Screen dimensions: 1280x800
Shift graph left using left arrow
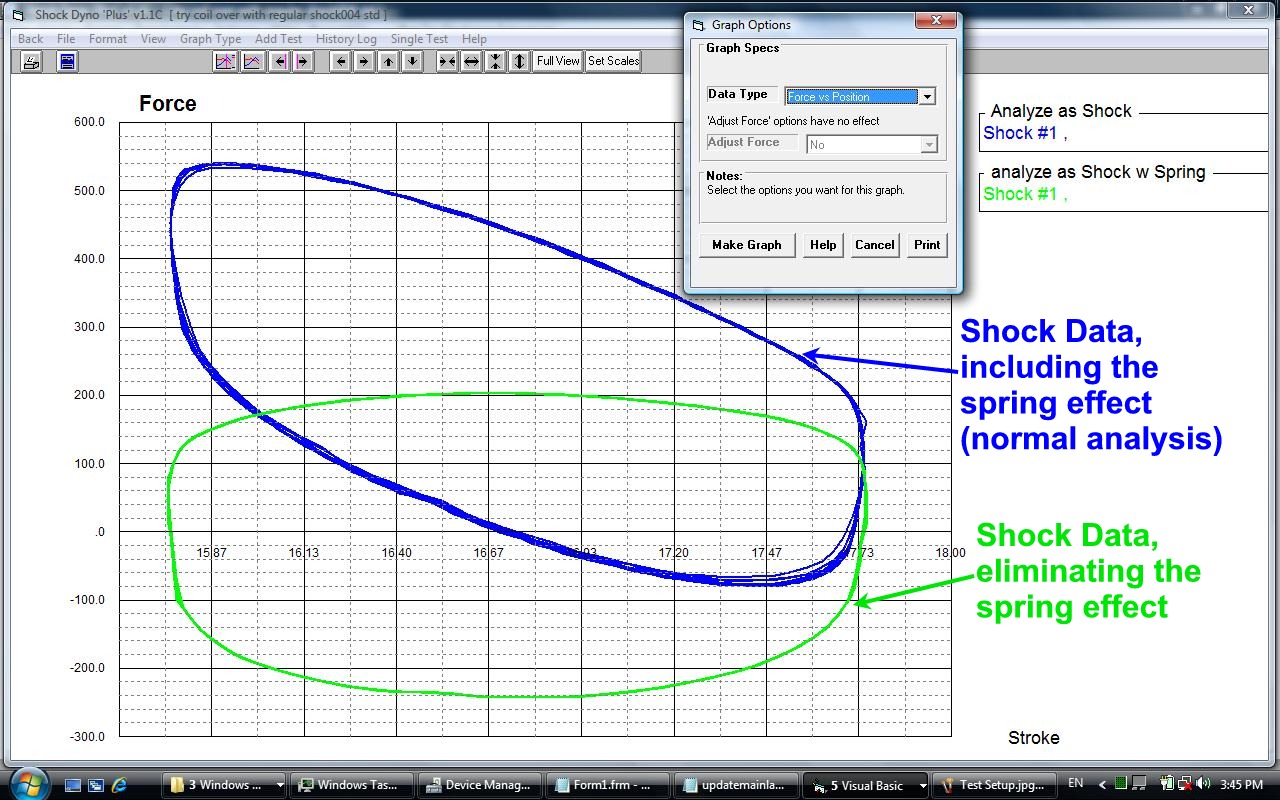point(341,61)
